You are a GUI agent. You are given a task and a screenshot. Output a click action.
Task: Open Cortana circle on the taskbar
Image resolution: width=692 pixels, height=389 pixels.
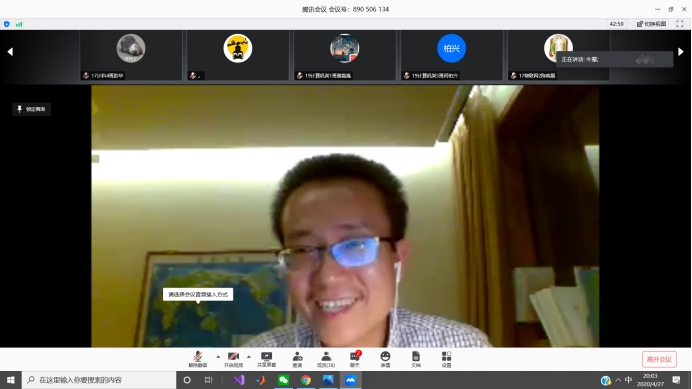coord(187,380)
